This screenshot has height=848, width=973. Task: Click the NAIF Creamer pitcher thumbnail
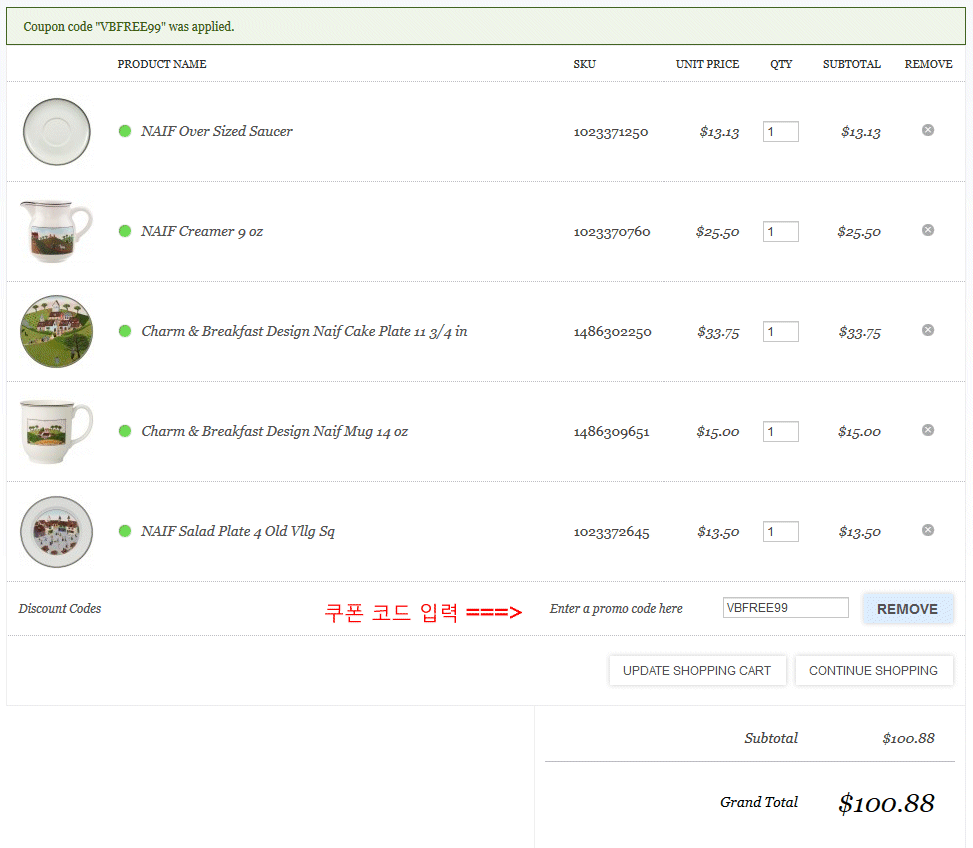(56, 231)
